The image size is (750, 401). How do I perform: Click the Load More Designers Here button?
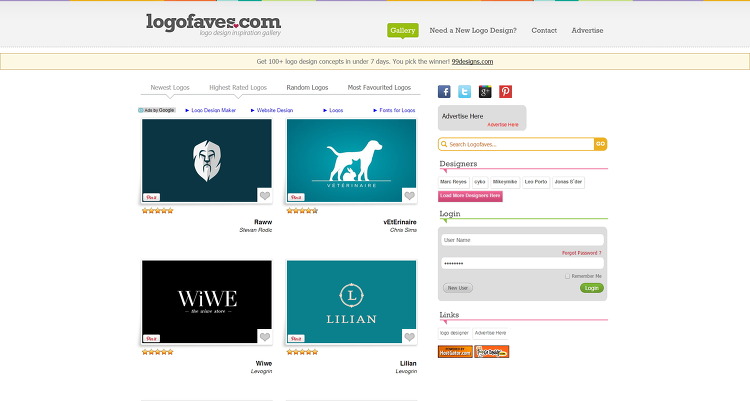470,196
